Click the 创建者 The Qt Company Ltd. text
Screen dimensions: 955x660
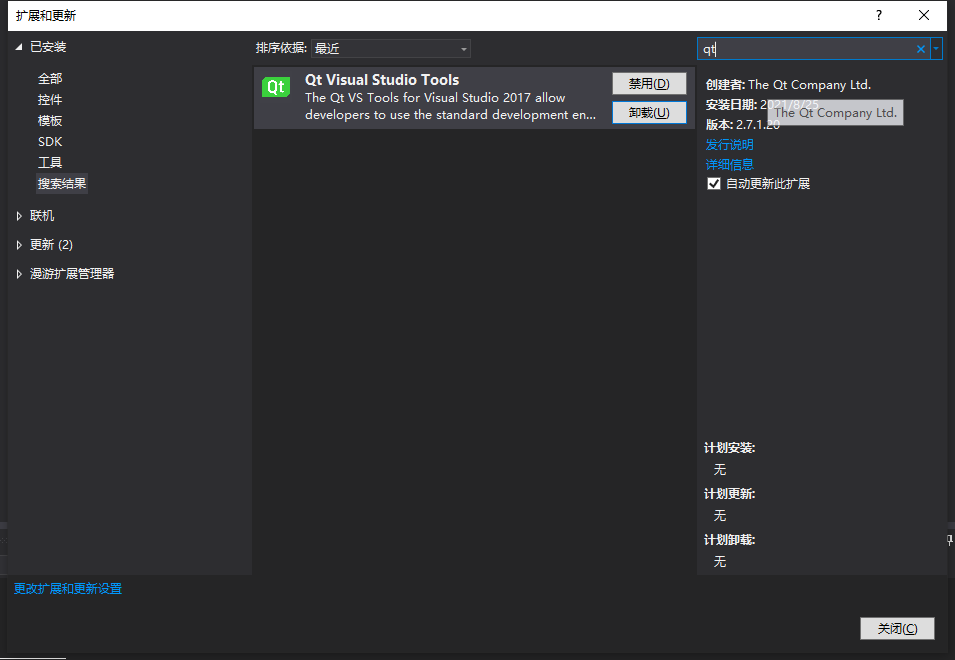pos(788,85)
